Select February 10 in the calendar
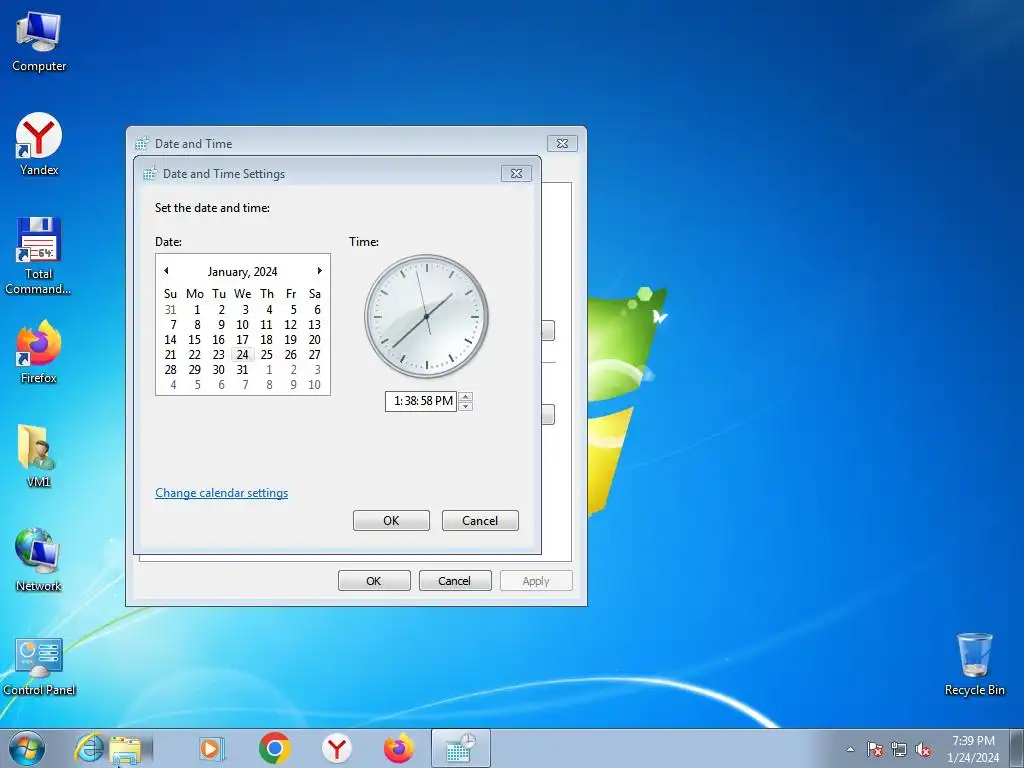The width and height of the screenshot is (1024, 768). [314, 385]
